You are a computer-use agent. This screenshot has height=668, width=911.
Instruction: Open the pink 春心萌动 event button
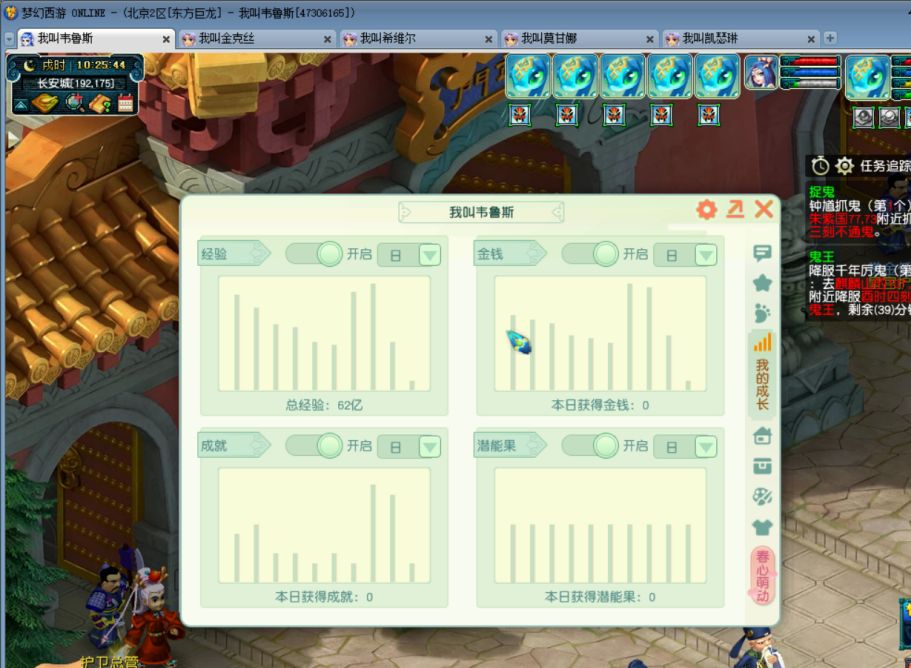762,576
